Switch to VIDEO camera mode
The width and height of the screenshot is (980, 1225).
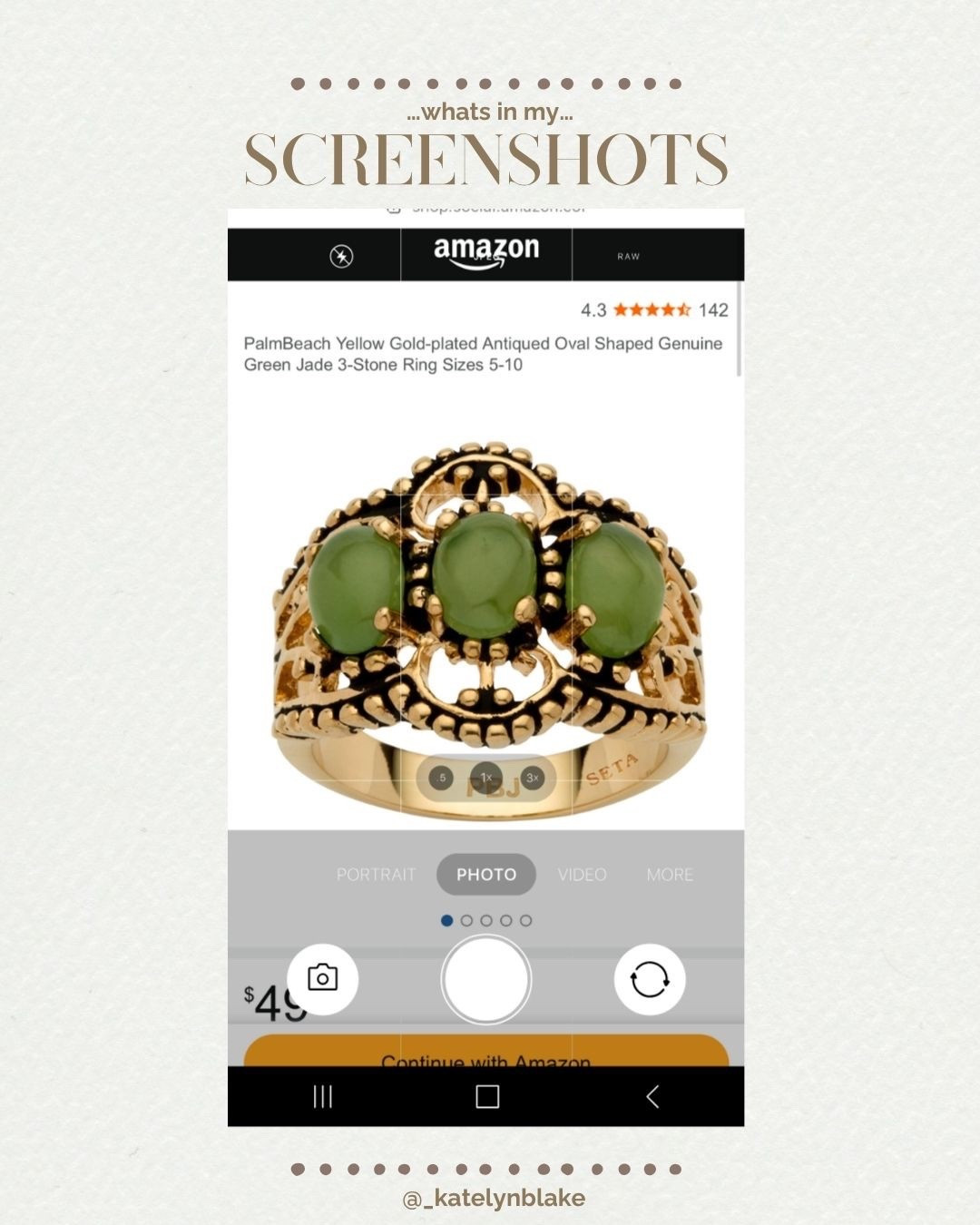[x=582, y=875]
